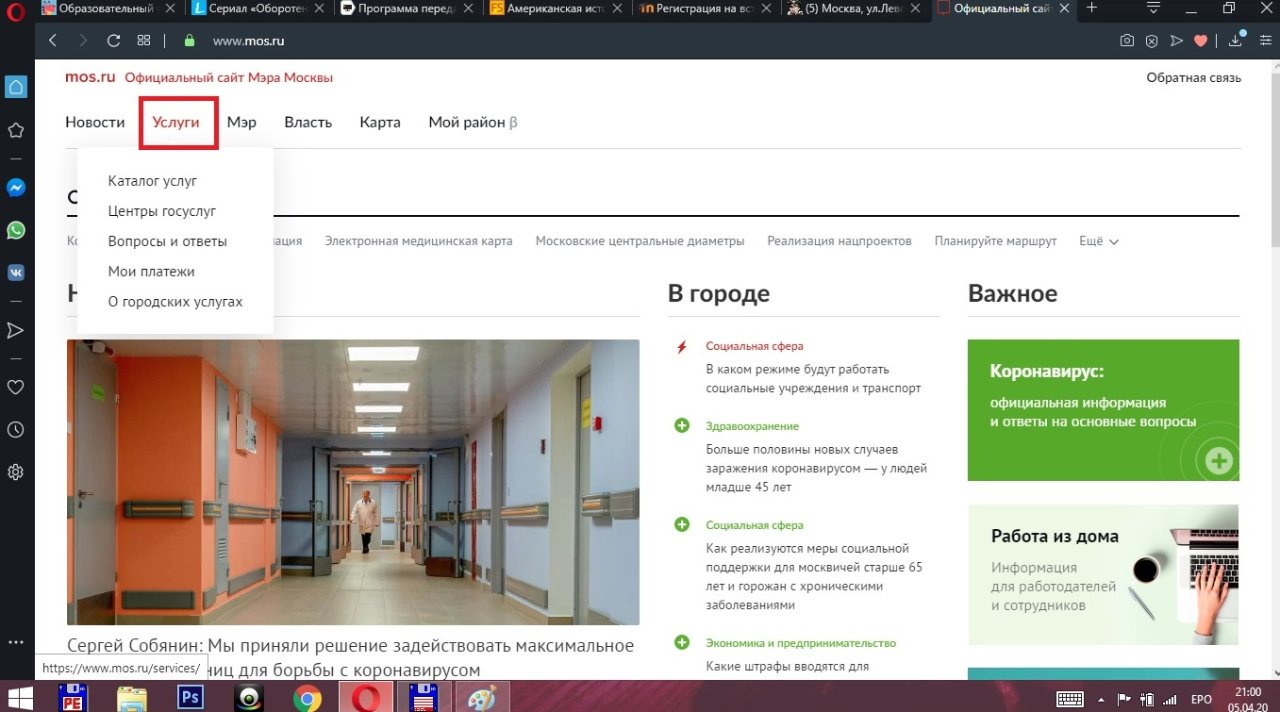This screenshot has height=712, width=1280.
Task: Show hidden tray icons arrow
Action: [1102, 699]
